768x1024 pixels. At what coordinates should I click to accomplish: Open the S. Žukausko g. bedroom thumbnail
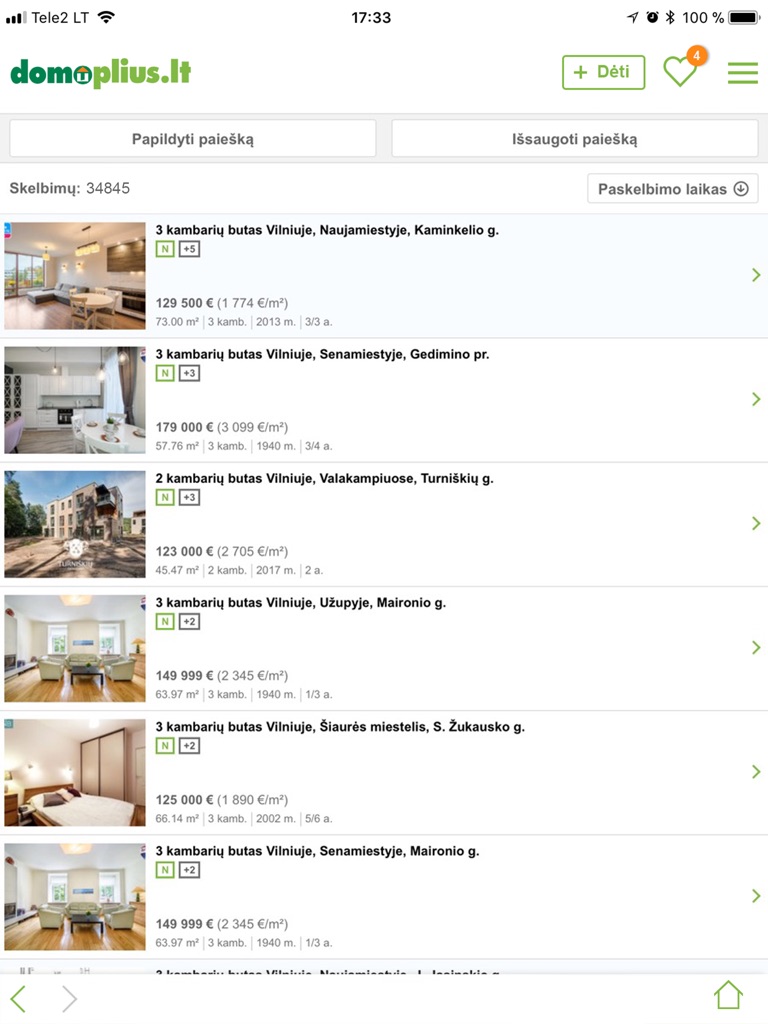(x=75, y=772)
